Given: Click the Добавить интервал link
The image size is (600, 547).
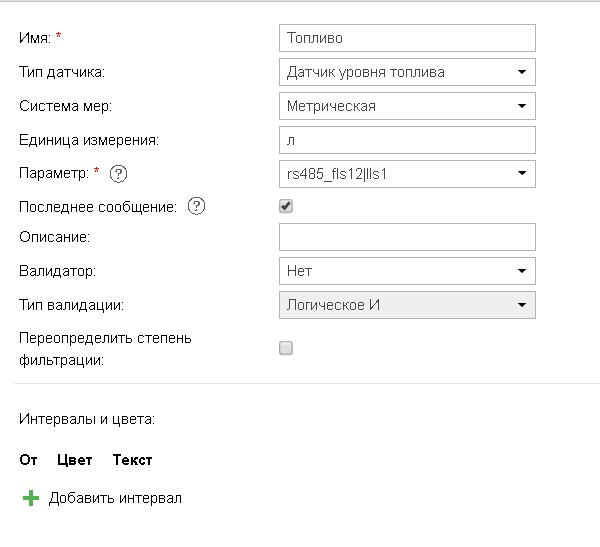Looking at the screenshot, I should point(115,498).
